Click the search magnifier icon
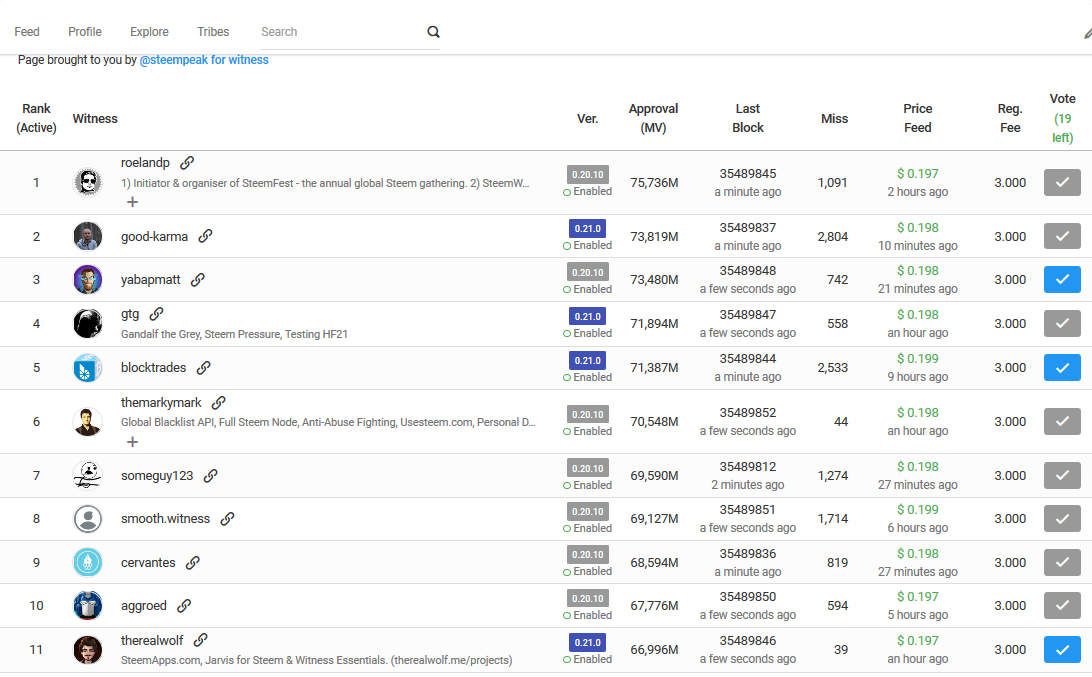This screenshot has width=1092, height=677. coord(433,32)
